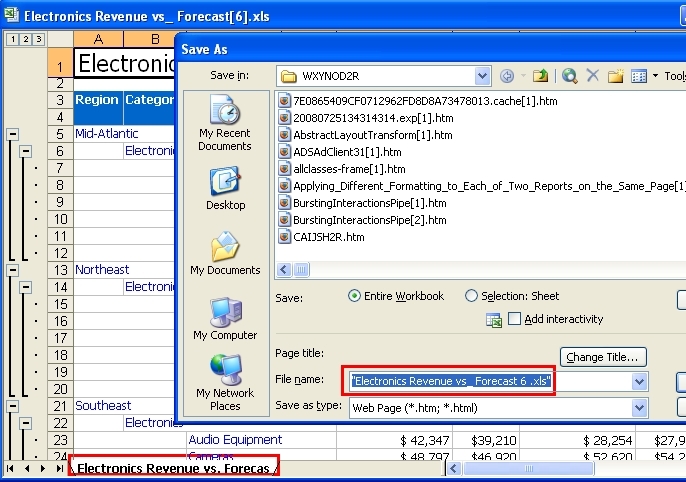Go to next sheet tab arrow
Screen dimensions: 686x482
[x=43, y=468]
